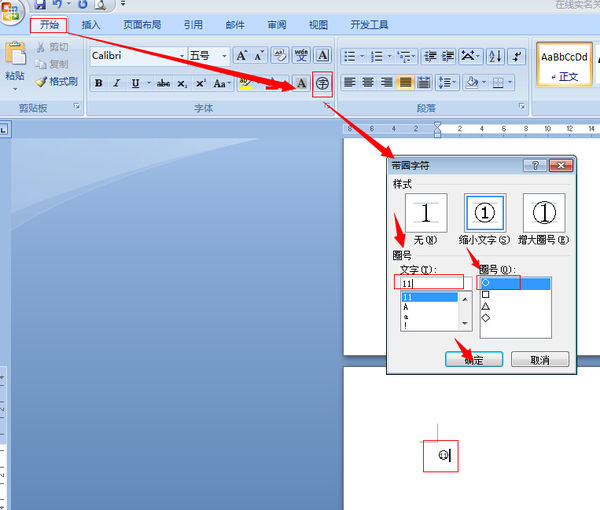Switch to the 开始 ribbon tab
Screen dimensions: 600x510
click(49, 25)
